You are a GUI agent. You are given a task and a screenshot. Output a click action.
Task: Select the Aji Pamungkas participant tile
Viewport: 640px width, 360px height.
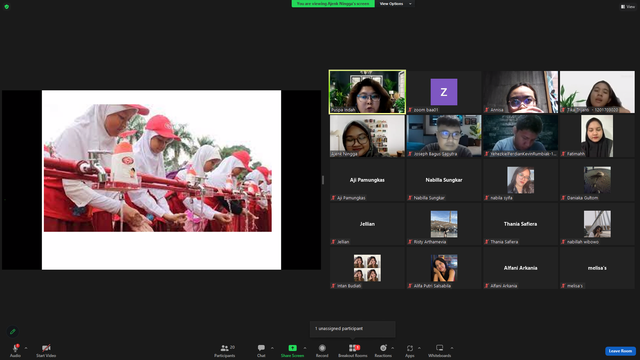point(367,180)
